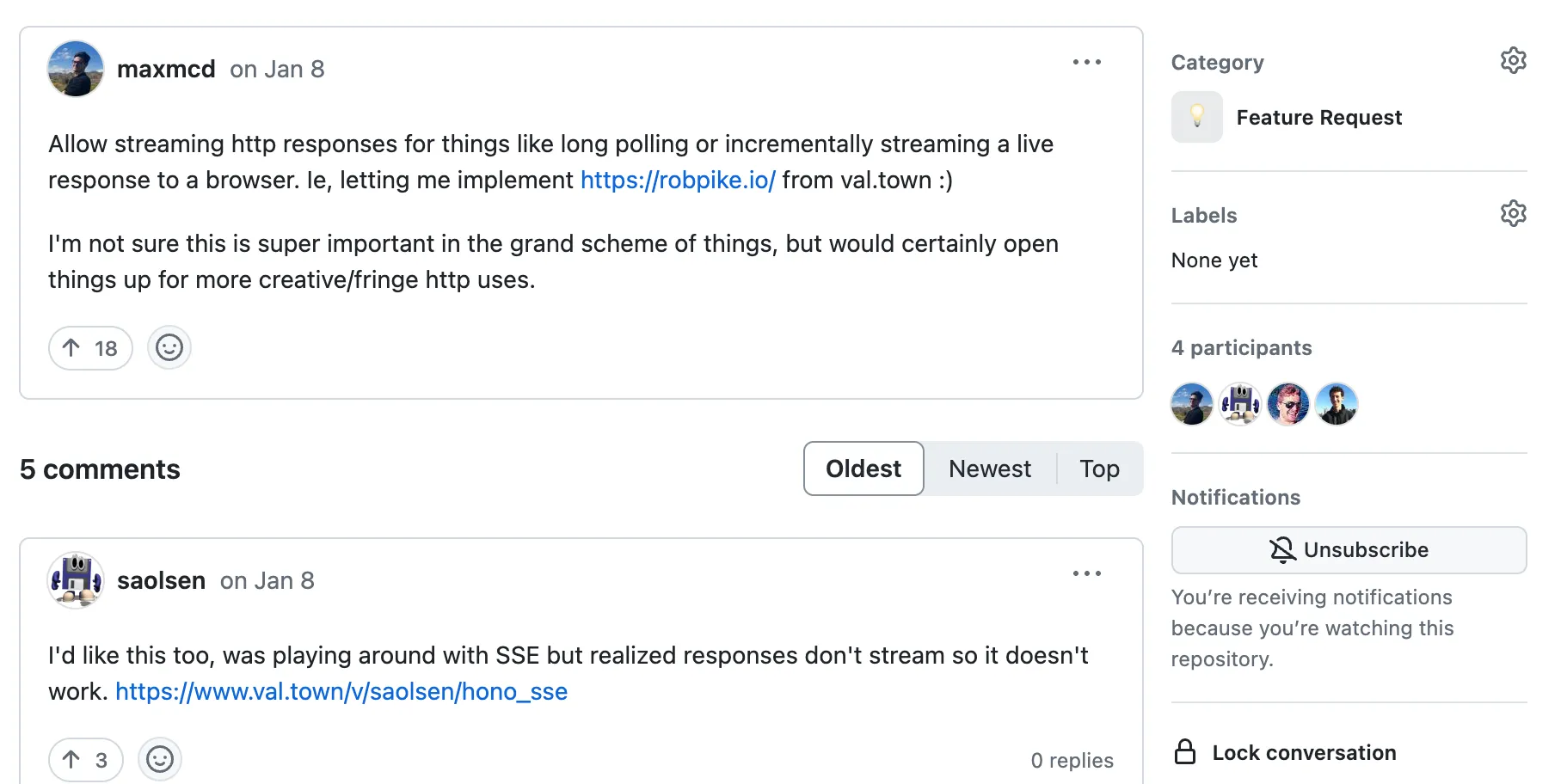
Task: Click the lock icon for Lock conversation
Action: pos(1185,752)
